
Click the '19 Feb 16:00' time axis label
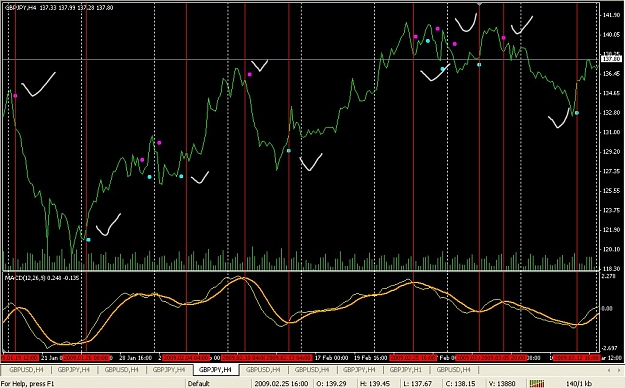[371, 358]
